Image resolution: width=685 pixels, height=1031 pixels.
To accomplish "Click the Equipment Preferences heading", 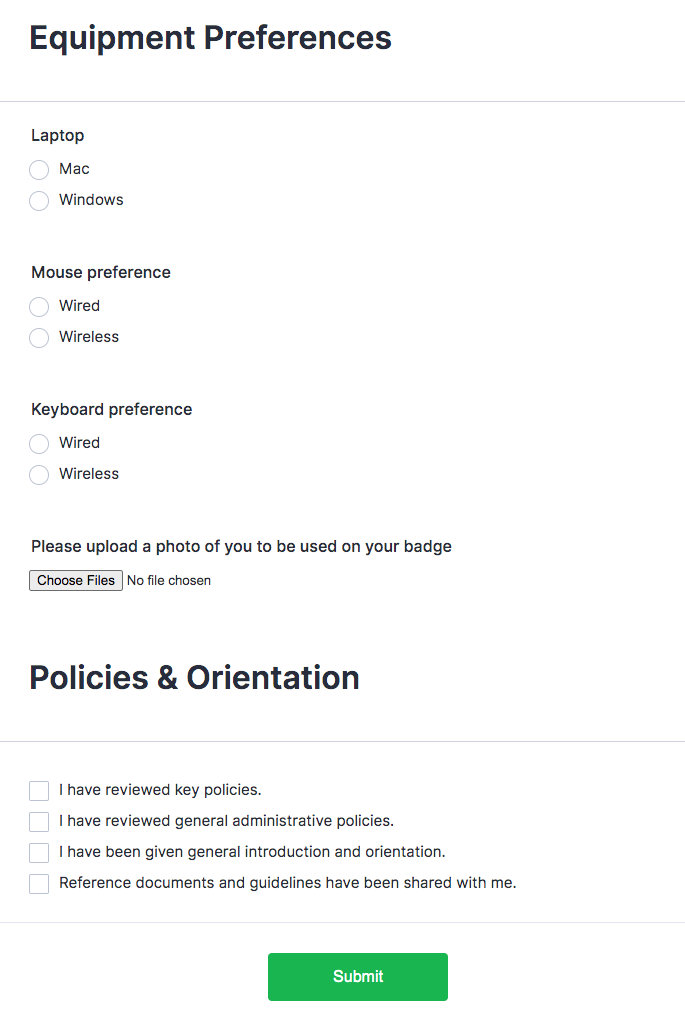I will [x=210, y=38].
